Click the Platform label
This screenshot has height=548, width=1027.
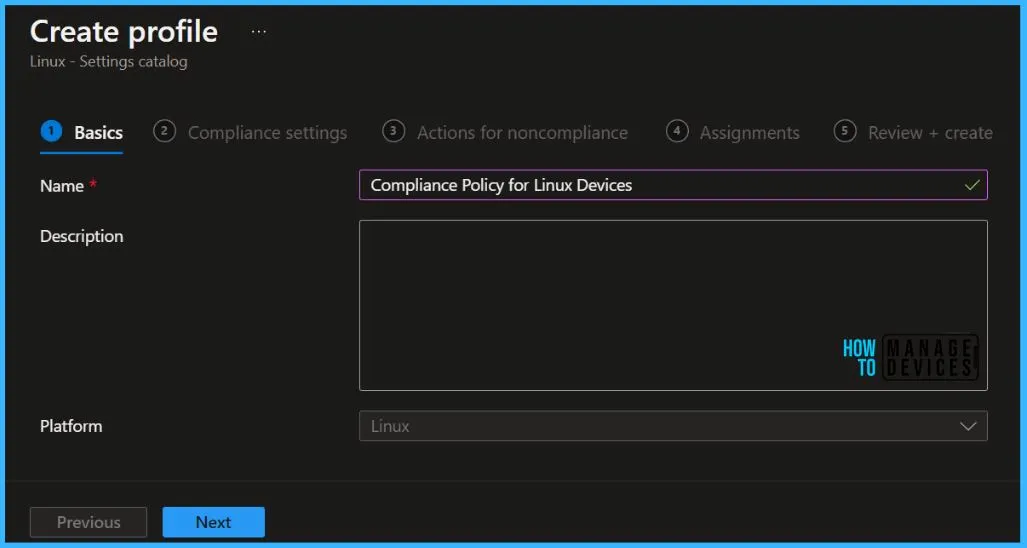click(x=71, y=426)
